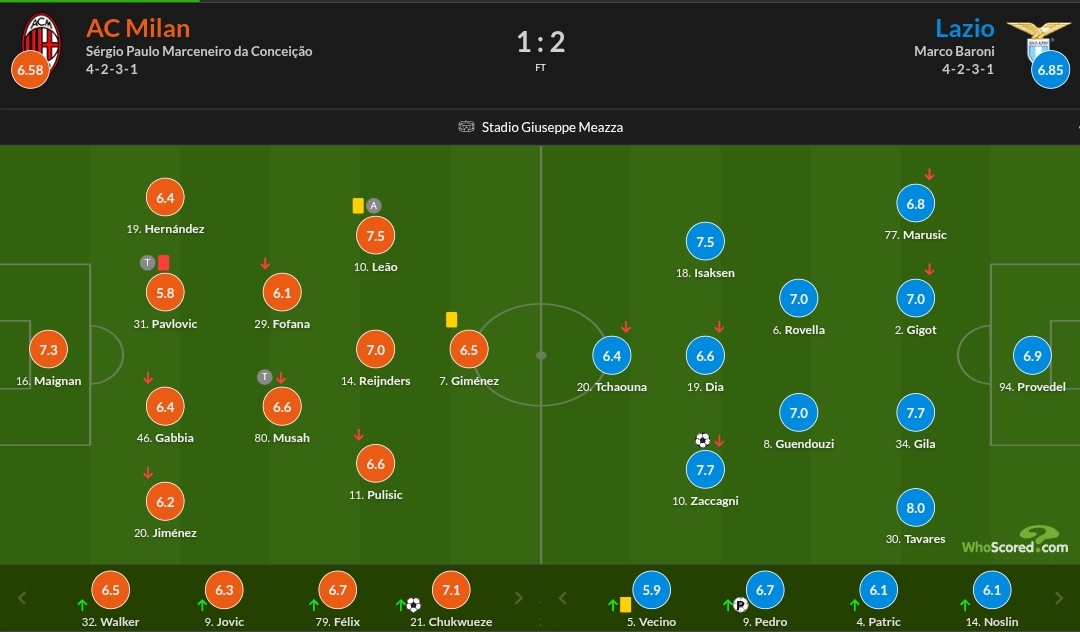
Task: Click Leão's assist badge icon
Action: 373,205
